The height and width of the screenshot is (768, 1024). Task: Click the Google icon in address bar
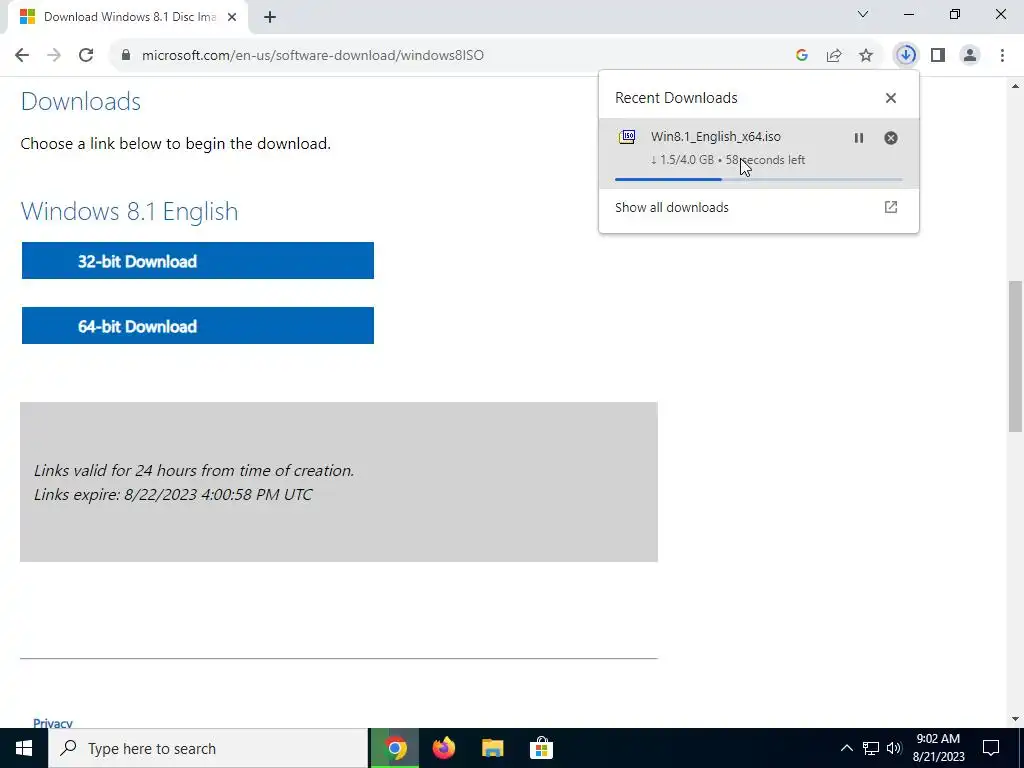[x=802, y=55]
